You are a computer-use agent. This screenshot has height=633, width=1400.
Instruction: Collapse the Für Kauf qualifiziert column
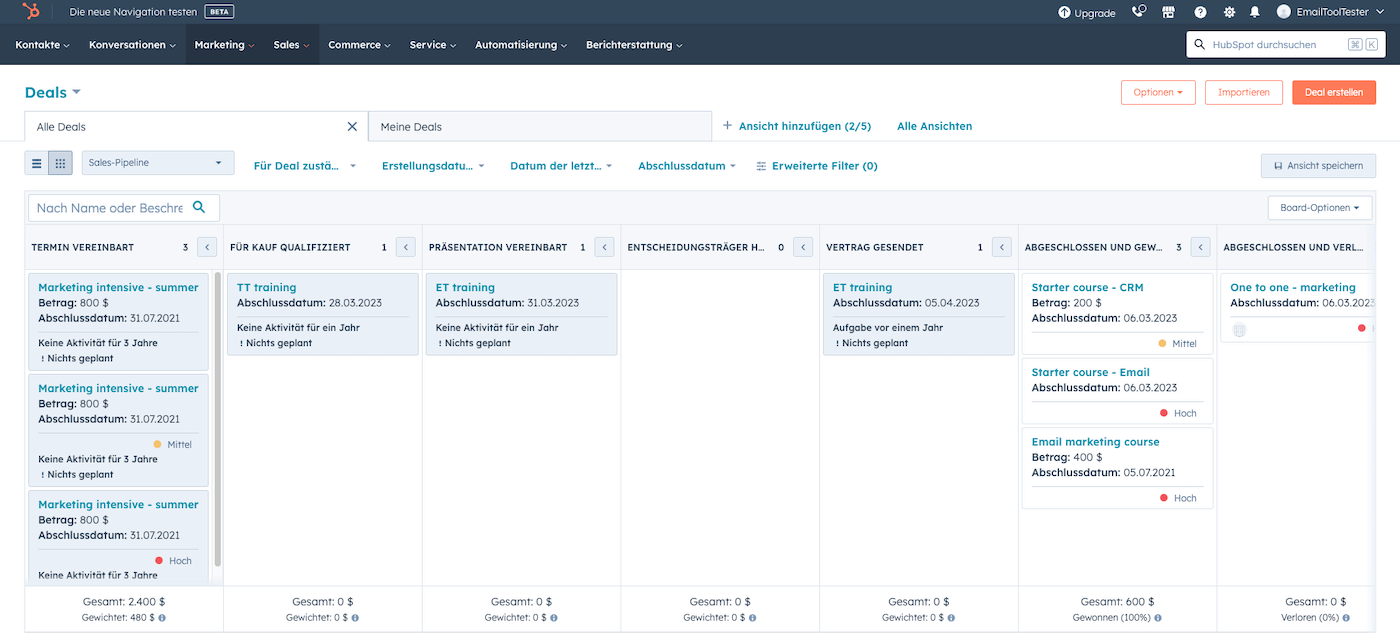(405, 247)
